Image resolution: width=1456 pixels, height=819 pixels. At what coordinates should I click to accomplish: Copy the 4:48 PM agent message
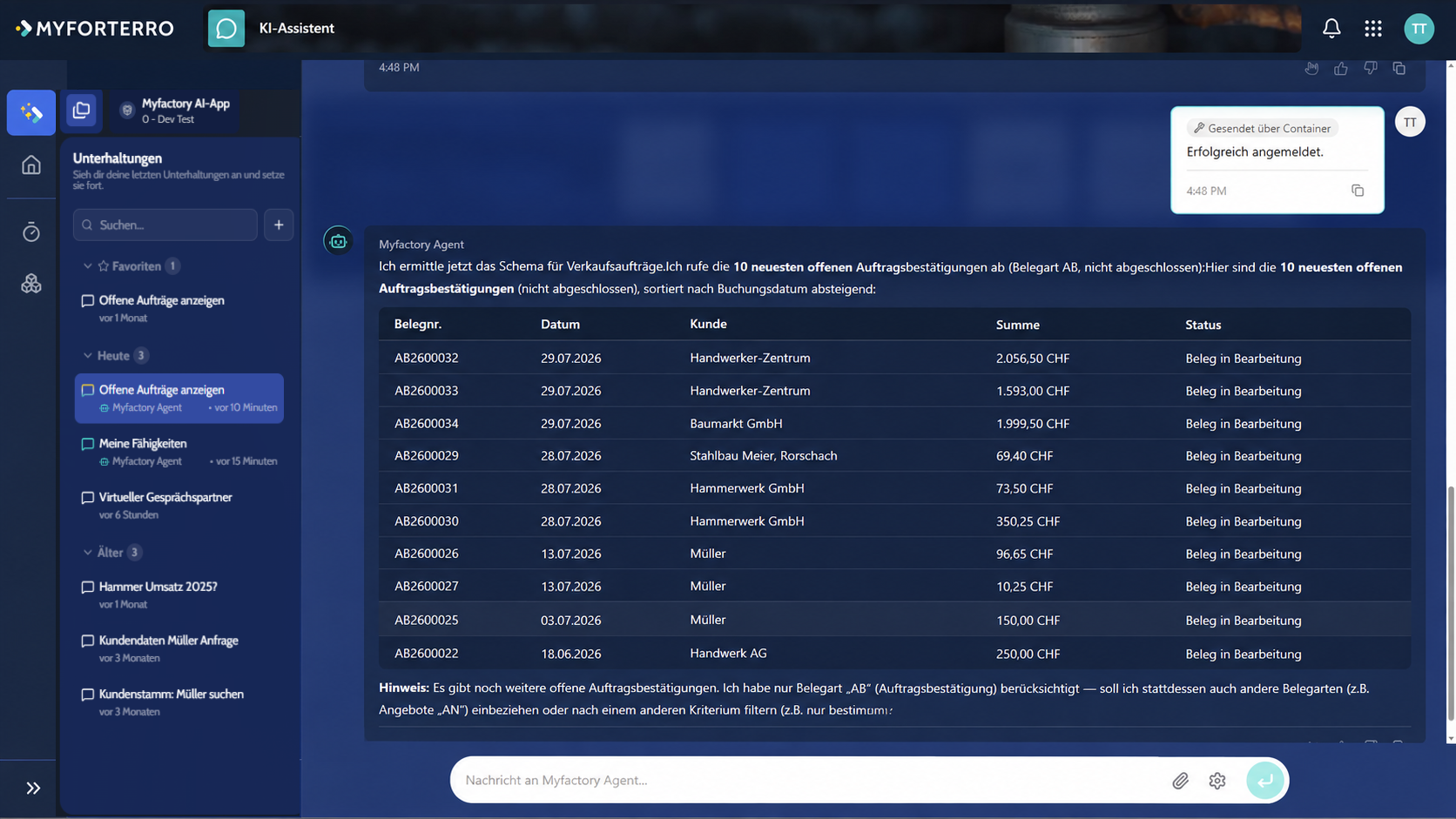click(x=1399, y=68)
